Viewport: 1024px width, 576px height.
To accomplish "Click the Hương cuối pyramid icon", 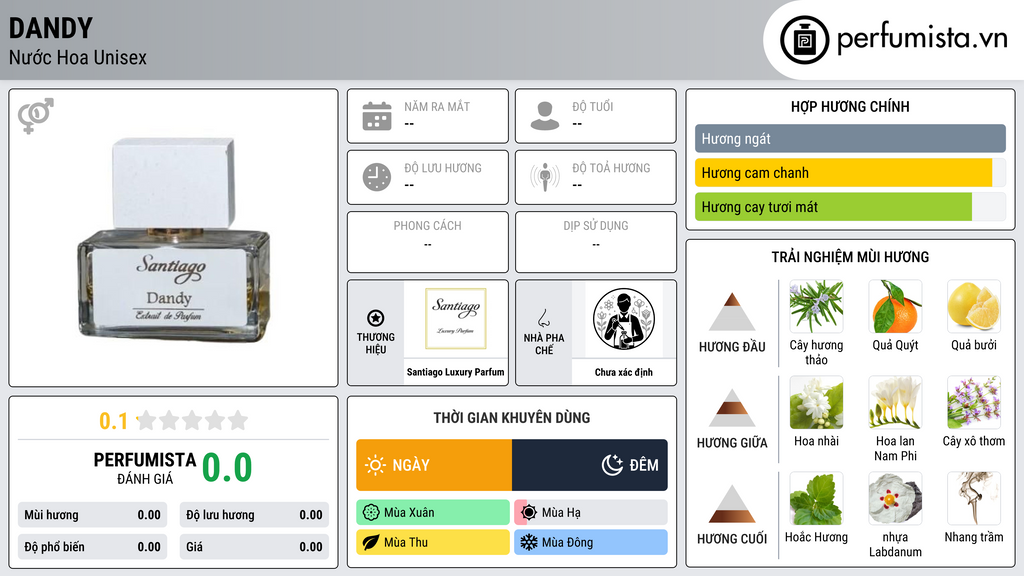I will 732,504.
